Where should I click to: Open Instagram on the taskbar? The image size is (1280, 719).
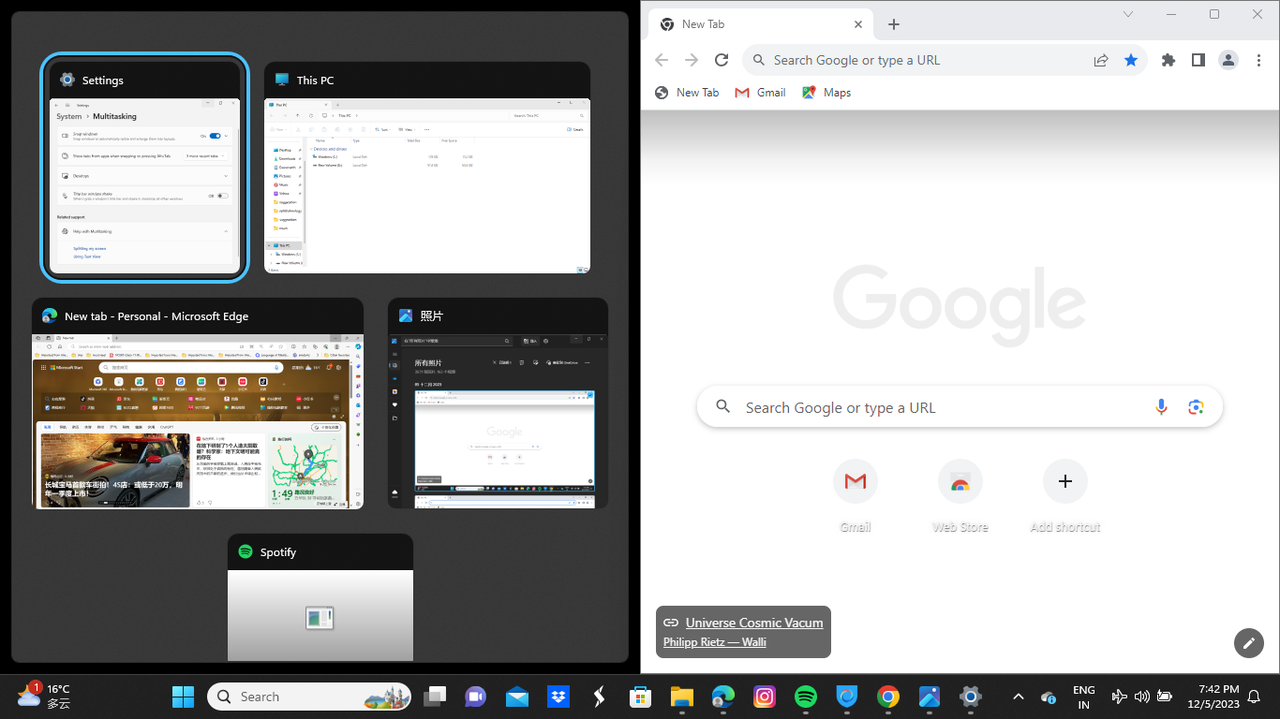point(764,697)
